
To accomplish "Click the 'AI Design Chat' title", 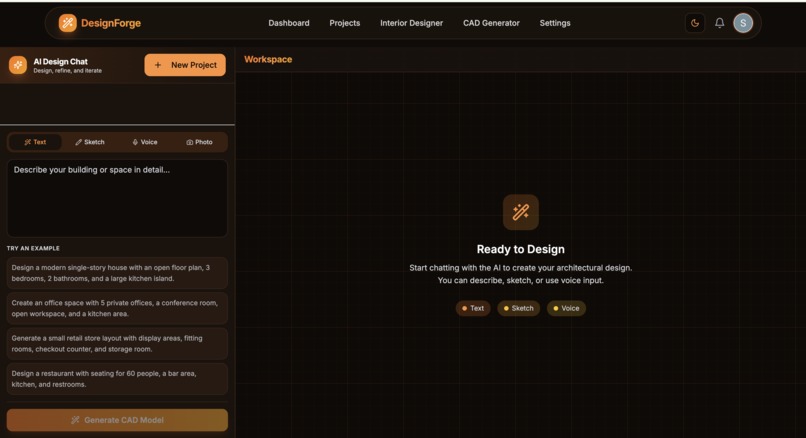I will click(x=61, y=62).
